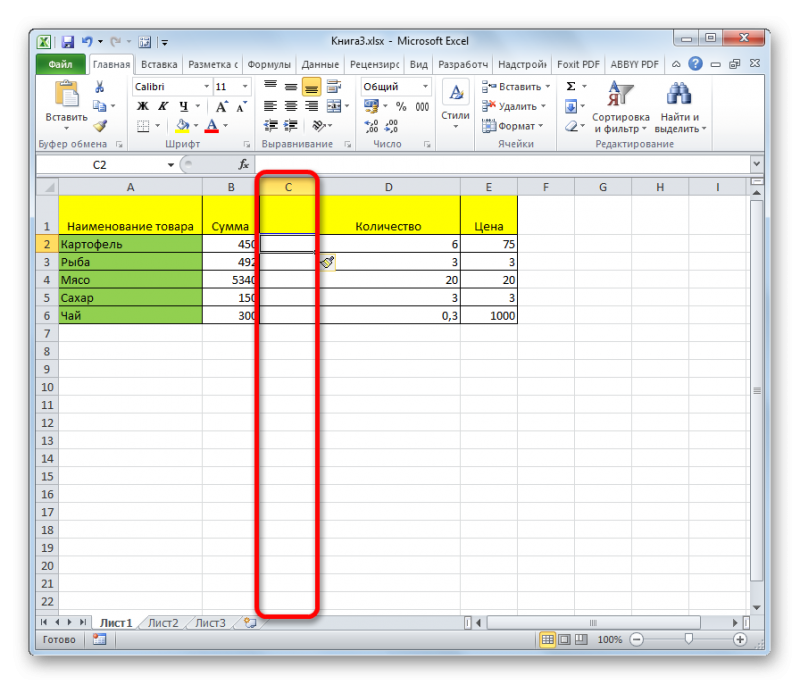The height and width of the screenshot is (685, 800).
Task: Select cell with Картофель
Action: tap(131, 244)
